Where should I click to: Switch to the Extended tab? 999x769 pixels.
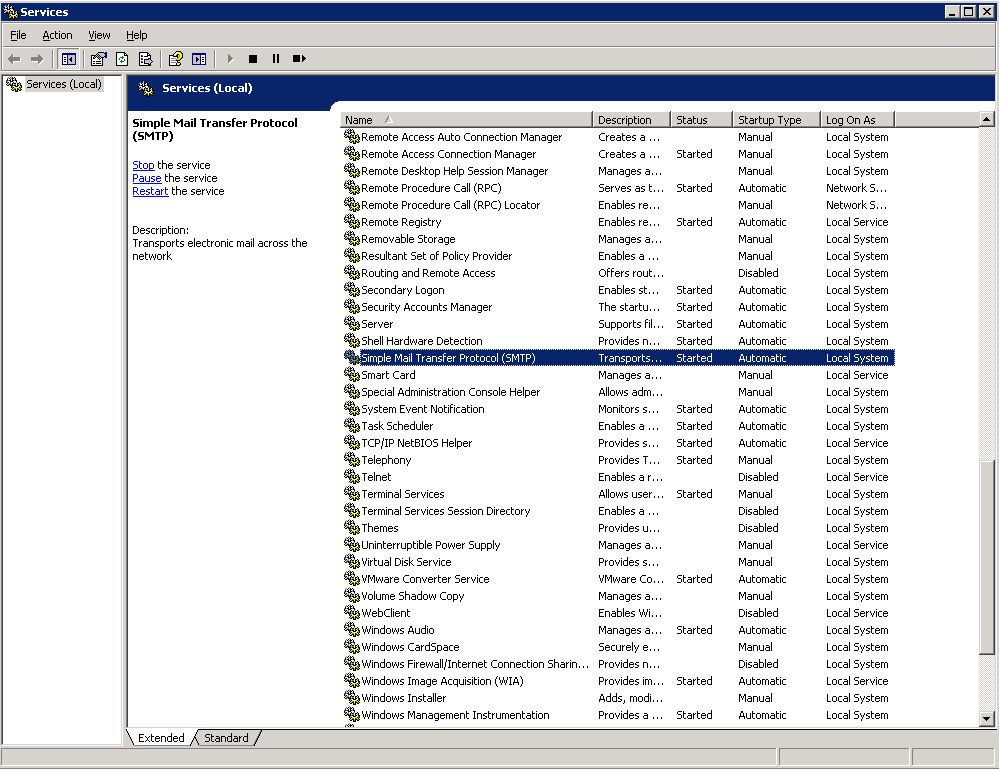click(x=161, y=738)
